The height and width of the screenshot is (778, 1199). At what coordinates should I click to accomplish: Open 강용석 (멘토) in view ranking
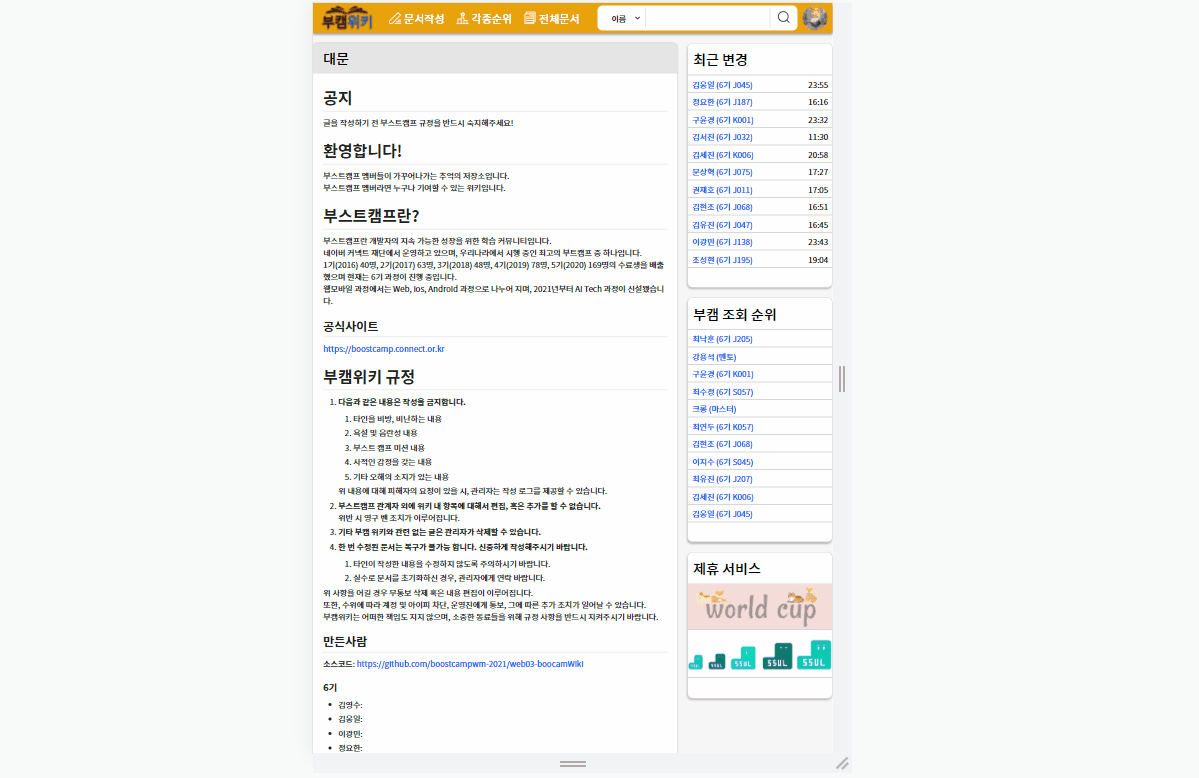pyautogui.click(x=714, y=356)
